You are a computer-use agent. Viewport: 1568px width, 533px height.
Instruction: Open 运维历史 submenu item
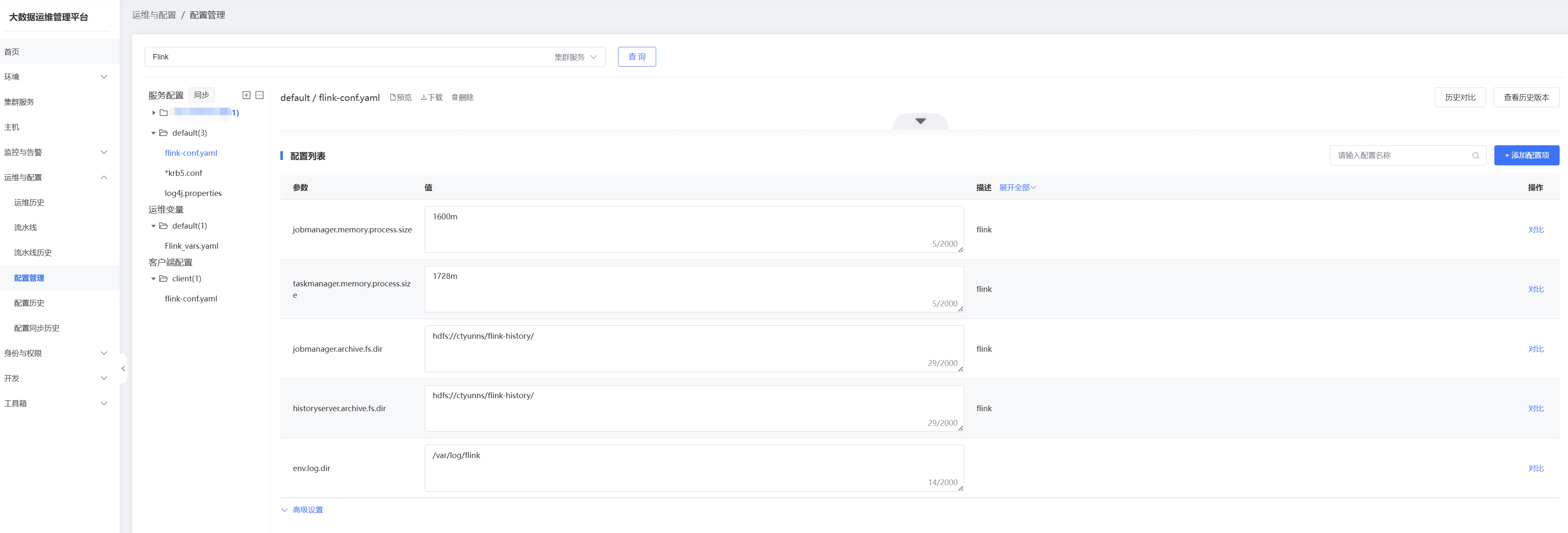[60, 202]
